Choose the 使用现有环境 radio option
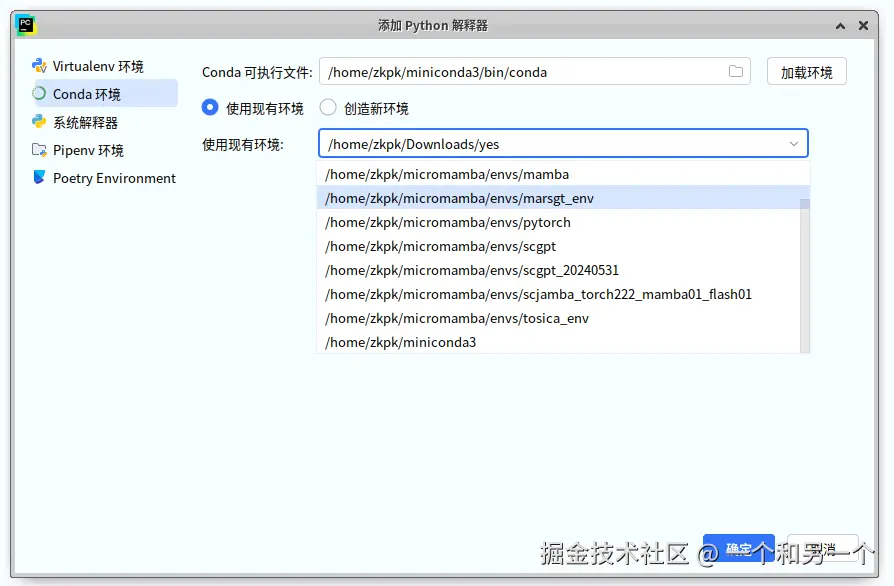 (x=210, y=107)
